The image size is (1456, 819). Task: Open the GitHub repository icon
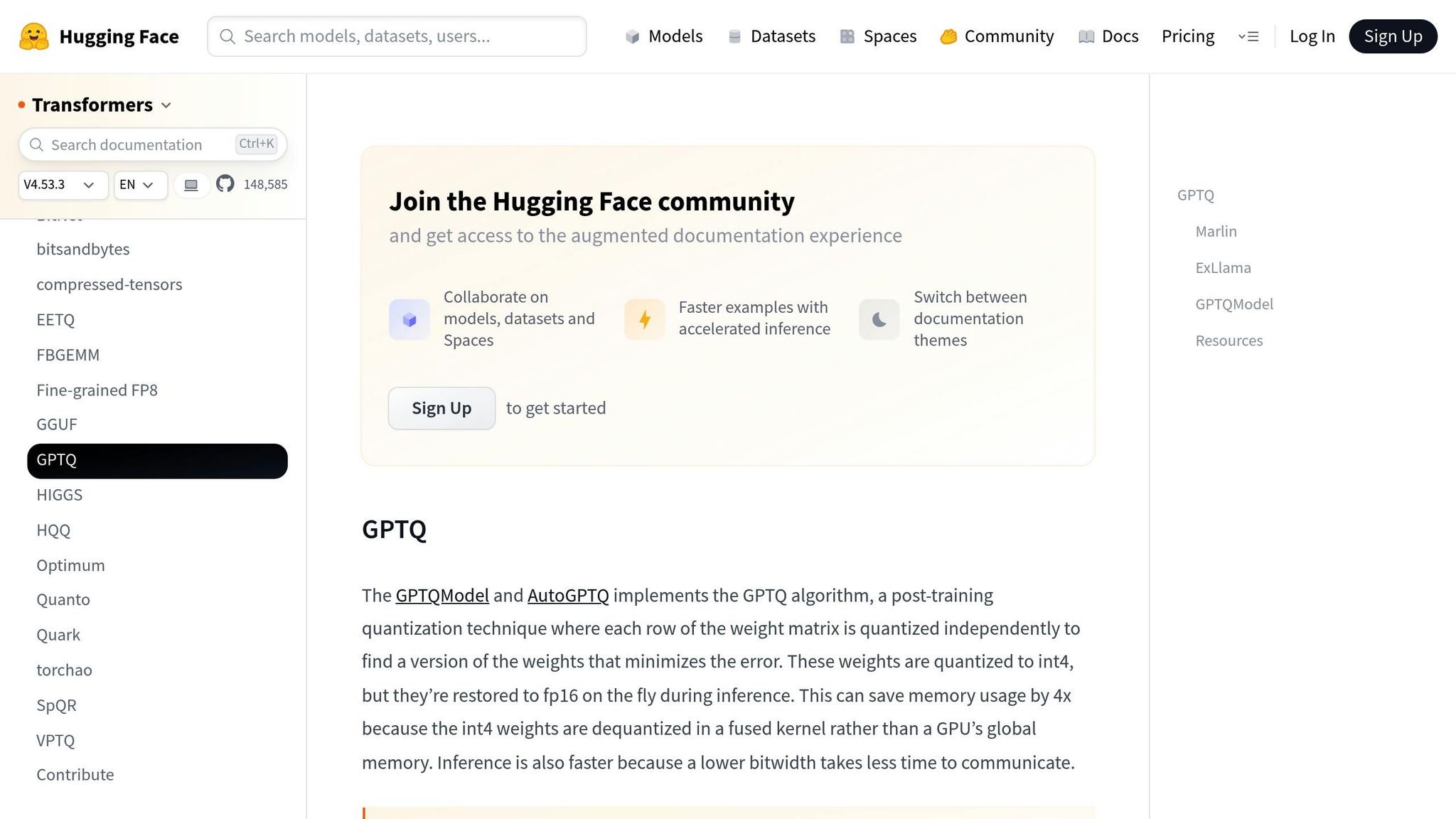(x=225, y=184)
